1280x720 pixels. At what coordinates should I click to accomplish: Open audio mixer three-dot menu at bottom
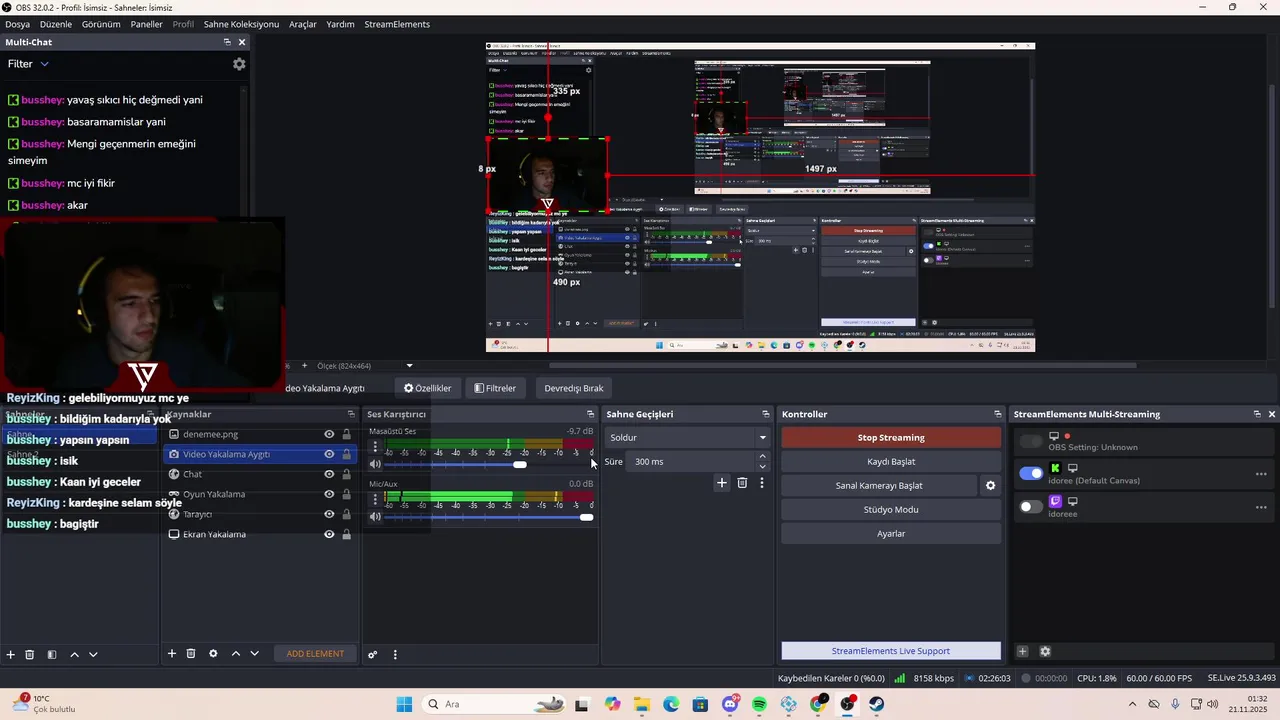[395, 654]
